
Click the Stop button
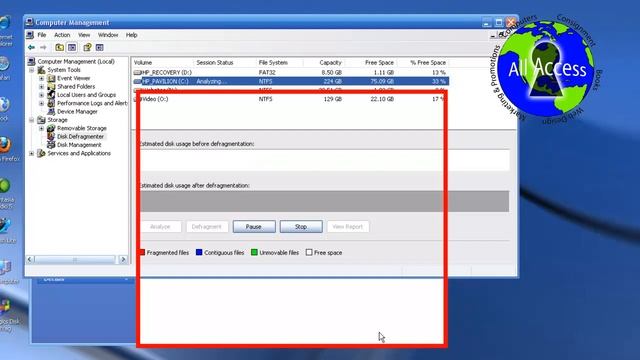pos(301,227)
